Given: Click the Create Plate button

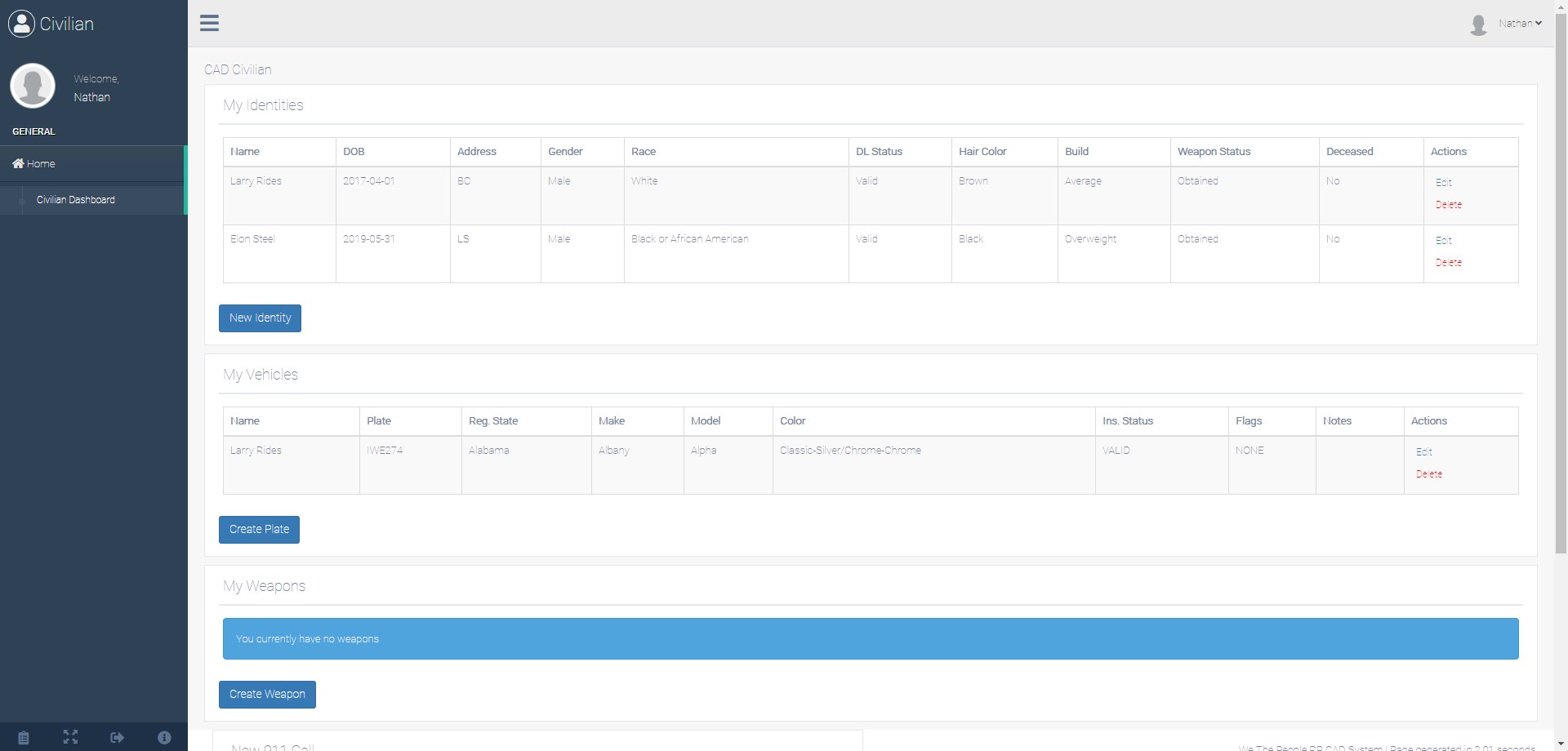Looking at the screenshot, I should pos(259,530).
